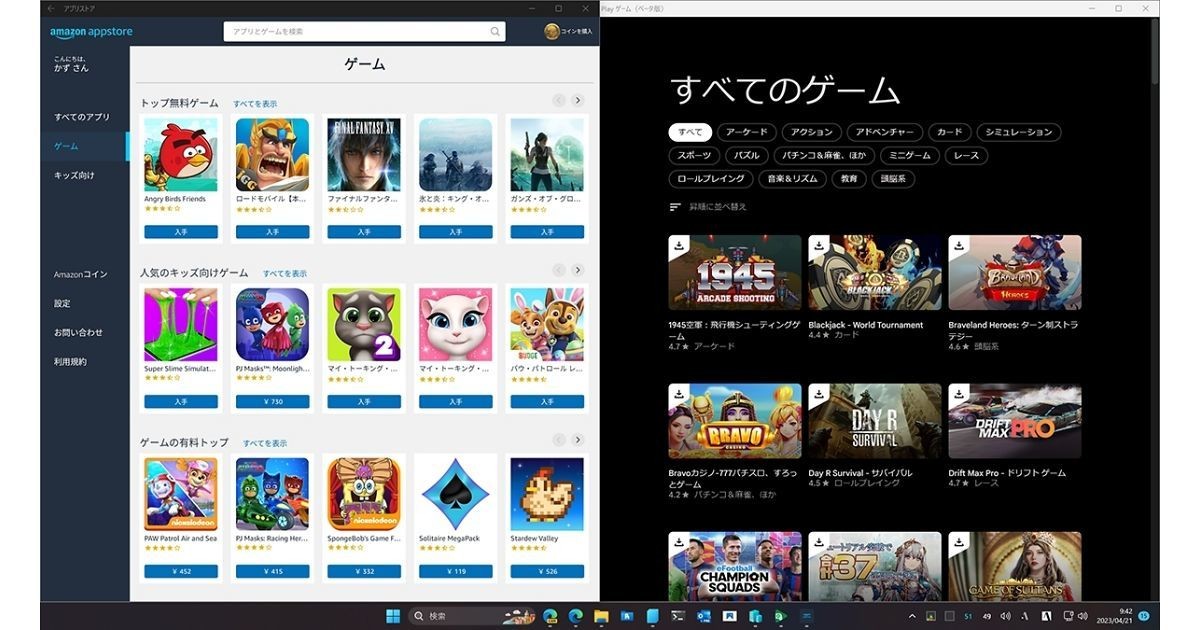Viewport: 1200px width, 630px height.
Task: Click download icon on Blackjack World Tournament card
Action: 818,245
